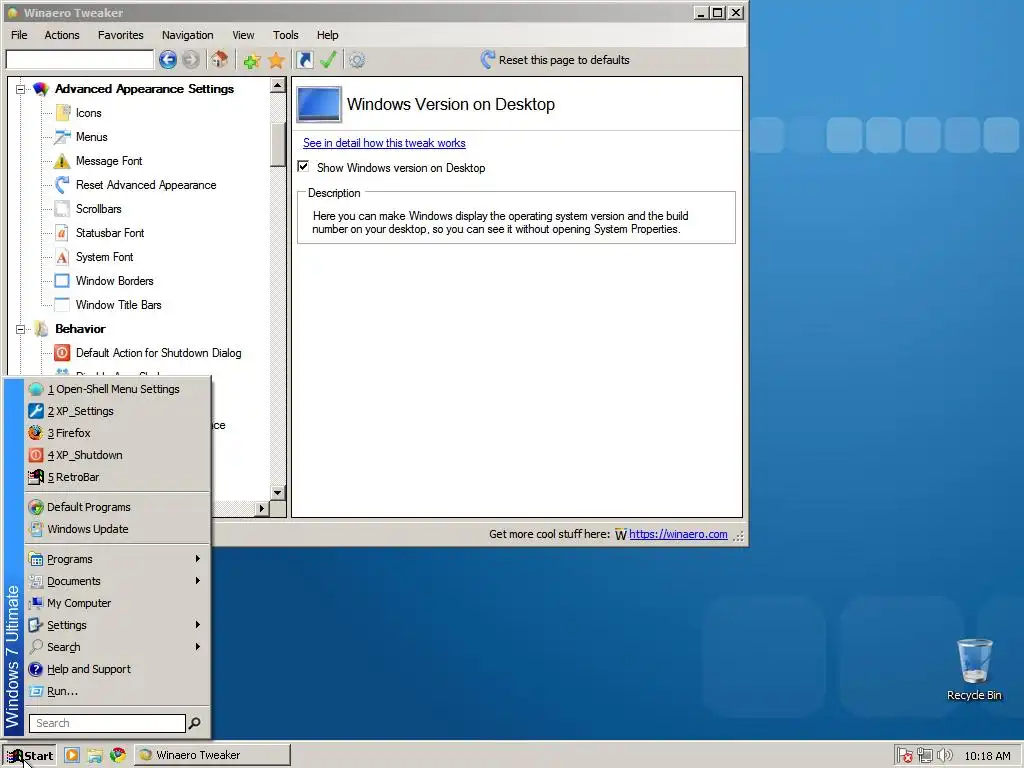1024x768 pixels.
Task: Click the Start button
Action: pos(29,756)
